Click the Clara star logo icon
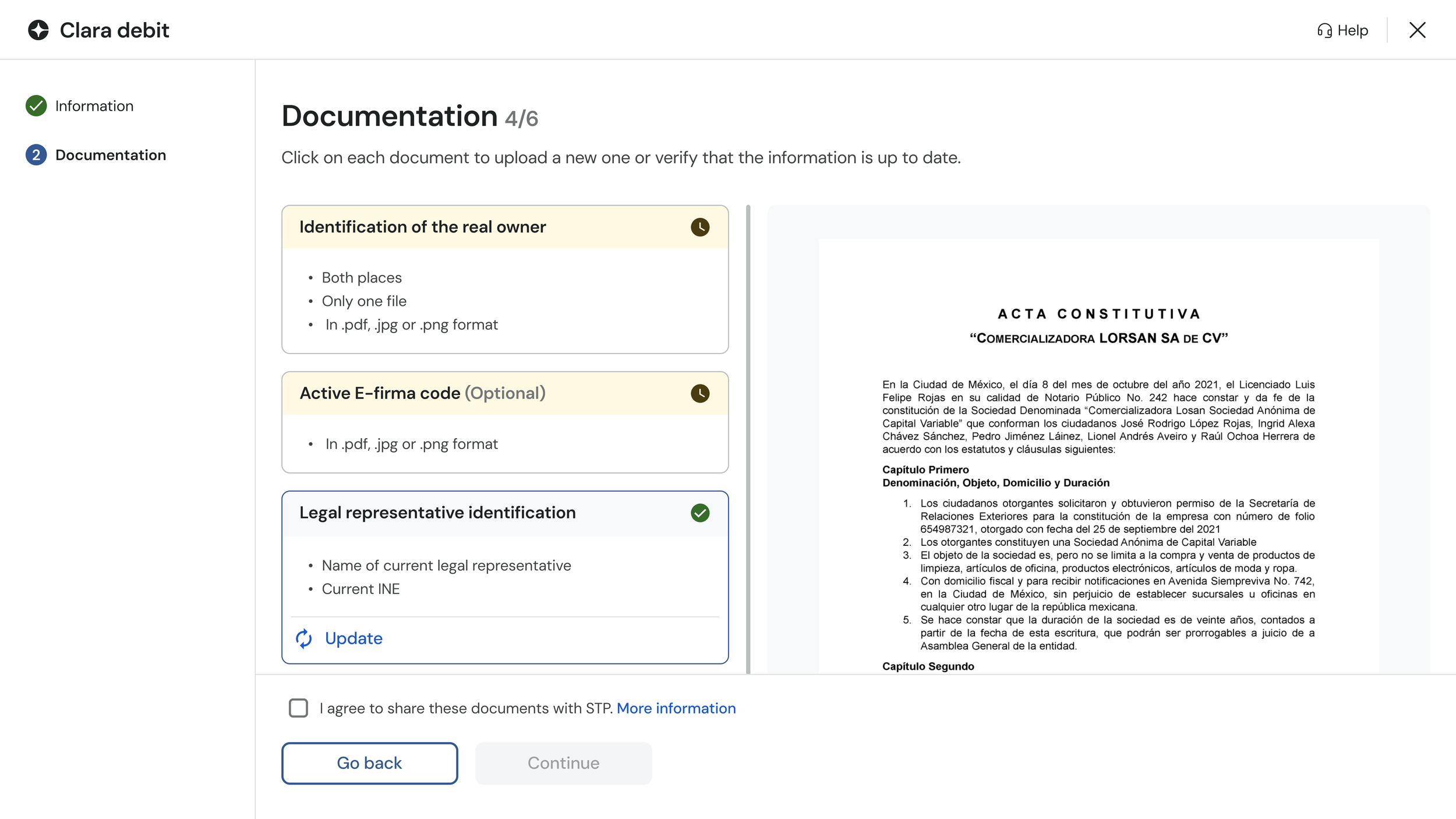Image resolution: width=1456 pixels, height=819 pixels. [x=38, y=30]
